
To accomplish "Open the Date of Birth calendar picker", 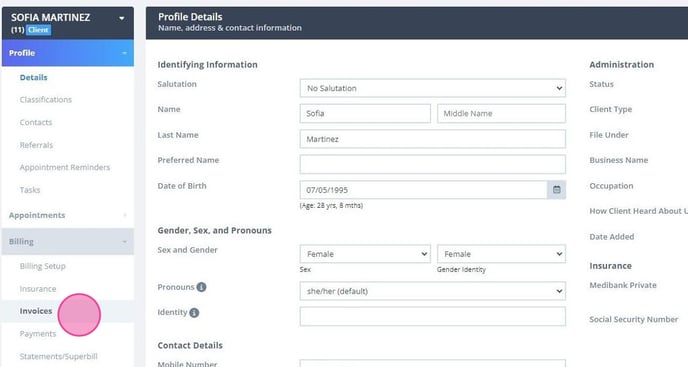I will point(556,190).
